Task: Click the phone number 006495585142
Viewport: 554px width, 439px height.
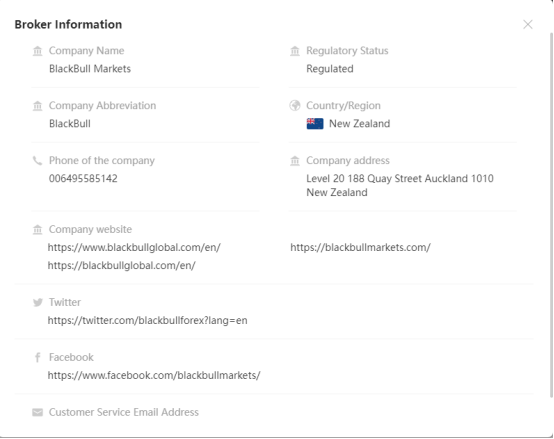Action: click(x=83, y=179)
